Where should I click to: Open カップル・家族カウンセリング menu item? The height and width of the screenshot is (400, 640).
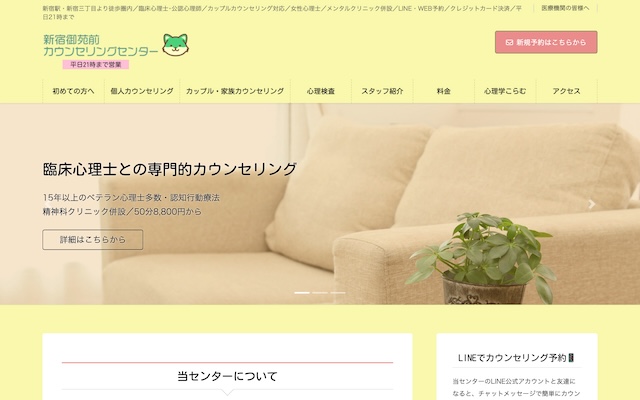[x=235, y=91]
